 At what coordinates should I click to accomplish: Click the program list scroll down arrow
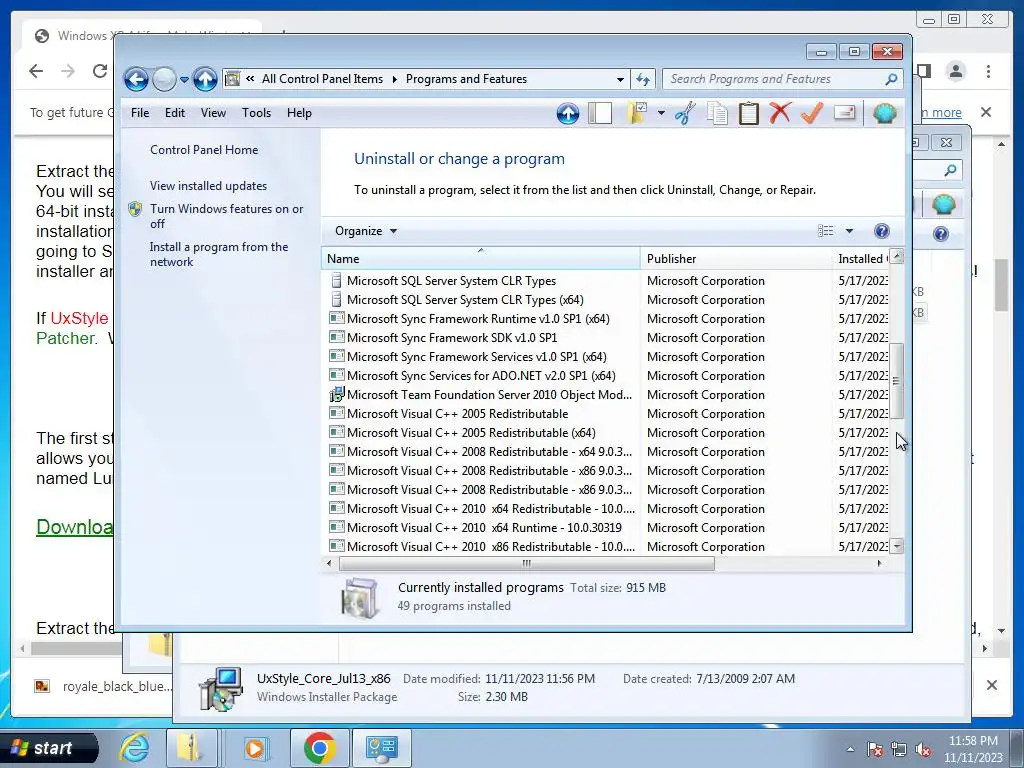point(897,546)
